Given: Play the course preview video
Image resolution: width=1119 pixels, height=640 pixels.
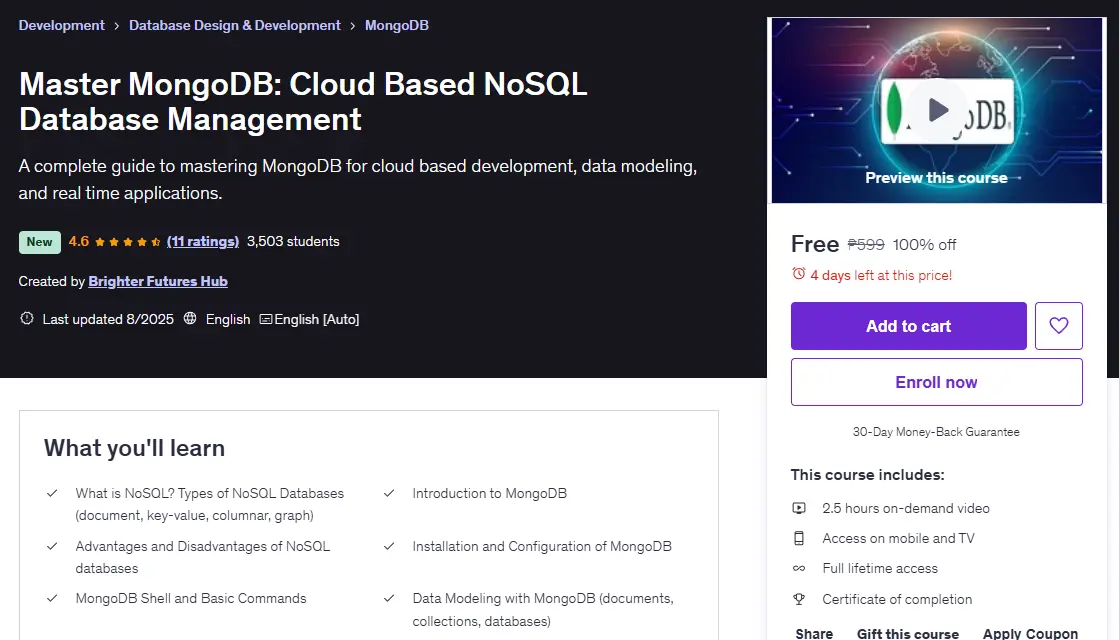Looking at the screenshot, I should (x=938, y=110).
